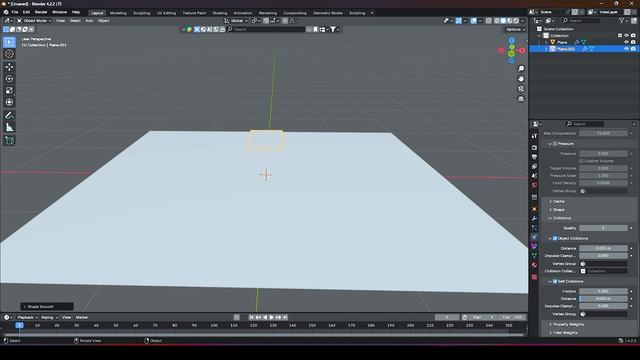Open the Playback dropdown in timeline
The height and width of the screenshot is (360, 640).
click(x=27, y=318)
